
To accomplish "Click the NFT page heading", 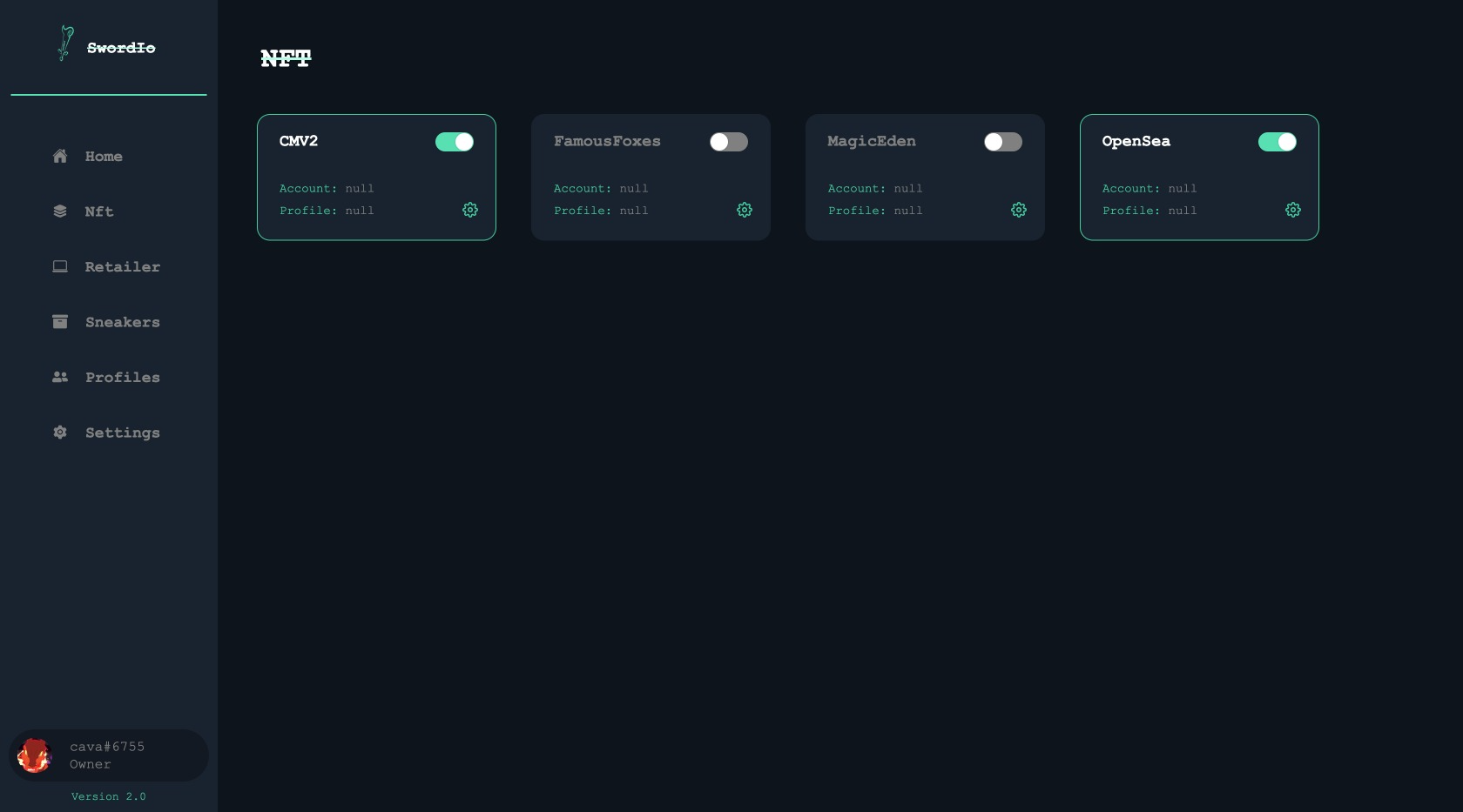I will (x=286, y=58).
